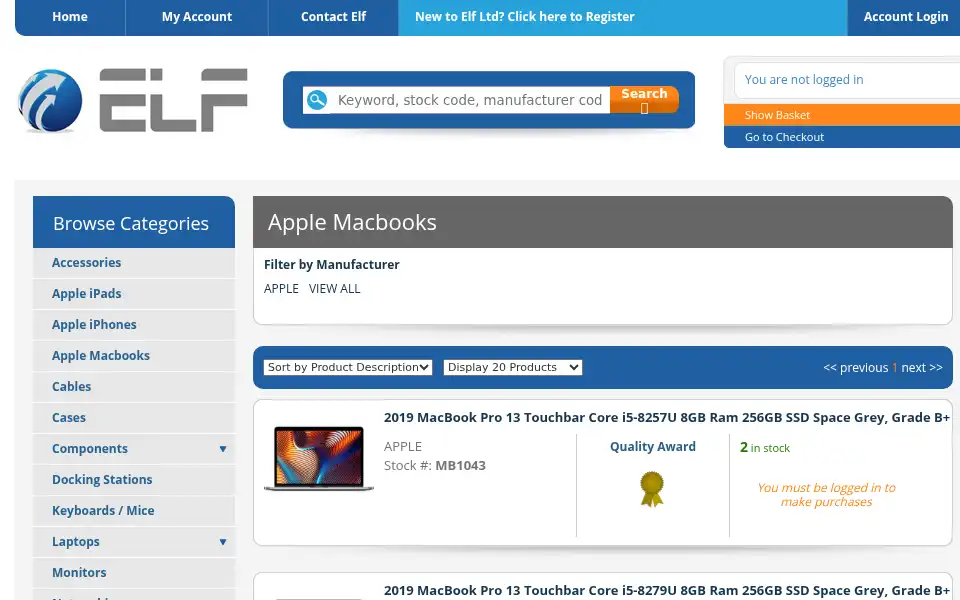Click the grey ELF wordmark logo
Image resolution: width=960 pixels, height=600 pixels.
coord(173,100)
